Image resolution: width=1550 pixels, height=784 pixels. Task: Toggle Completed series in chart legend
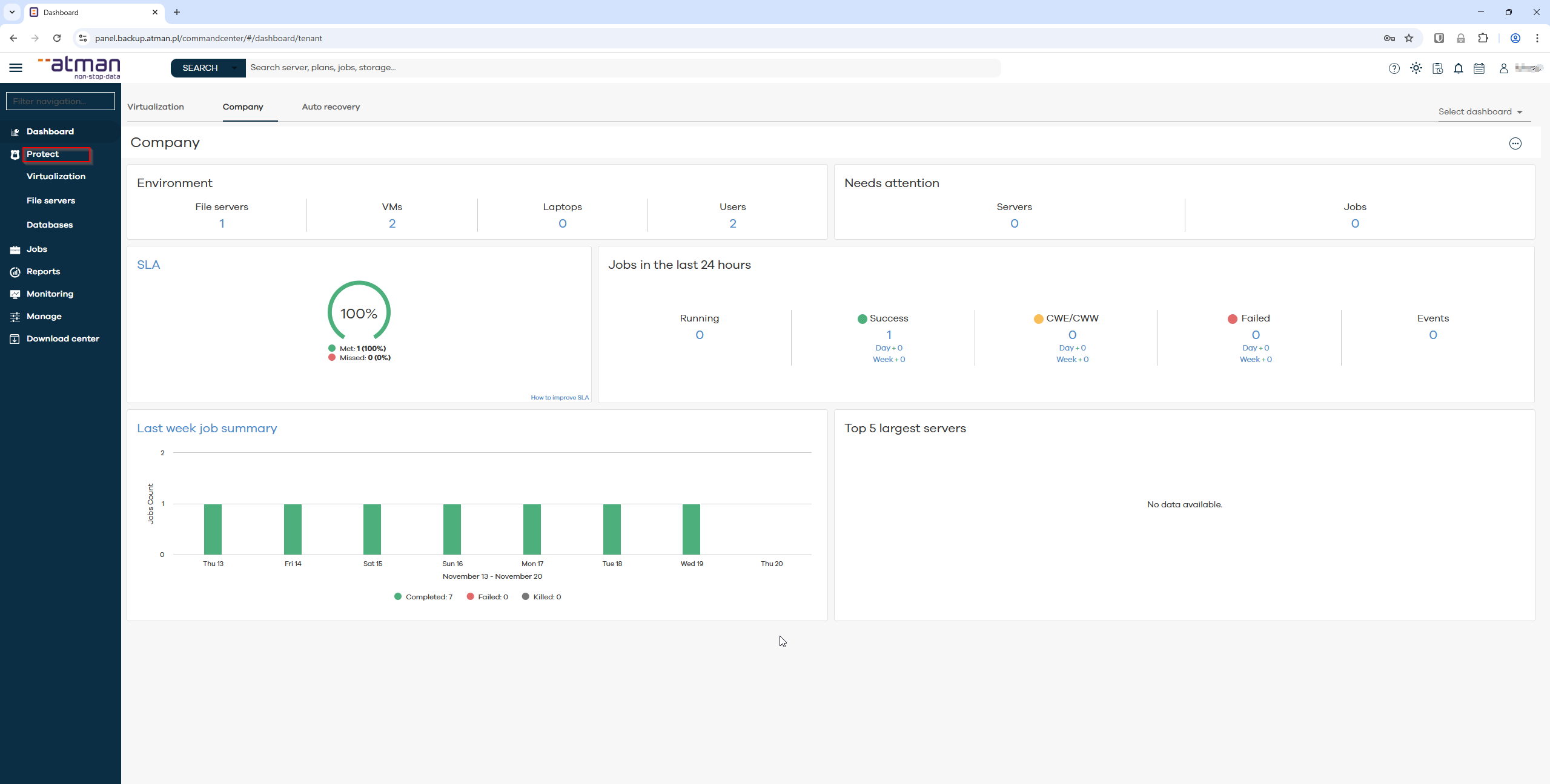click(x=423, y=597)
